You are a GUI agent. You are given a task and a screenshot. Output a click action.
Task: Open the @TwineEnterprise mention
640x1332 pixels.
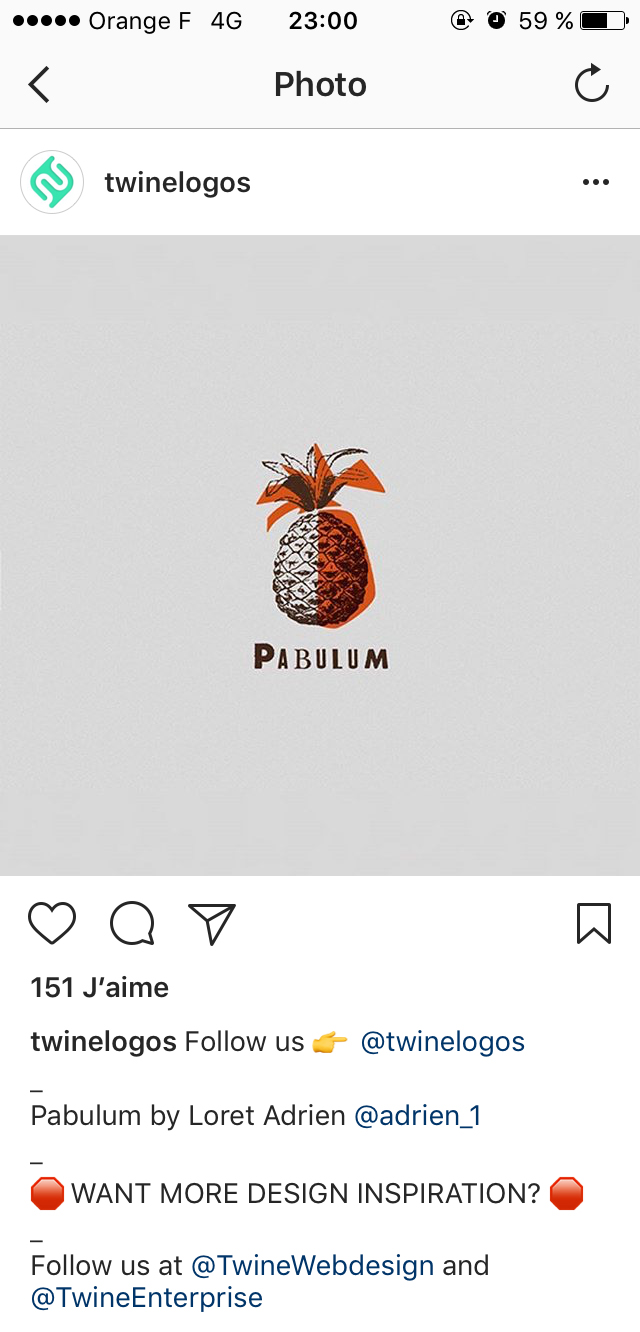pos(147,1299)
